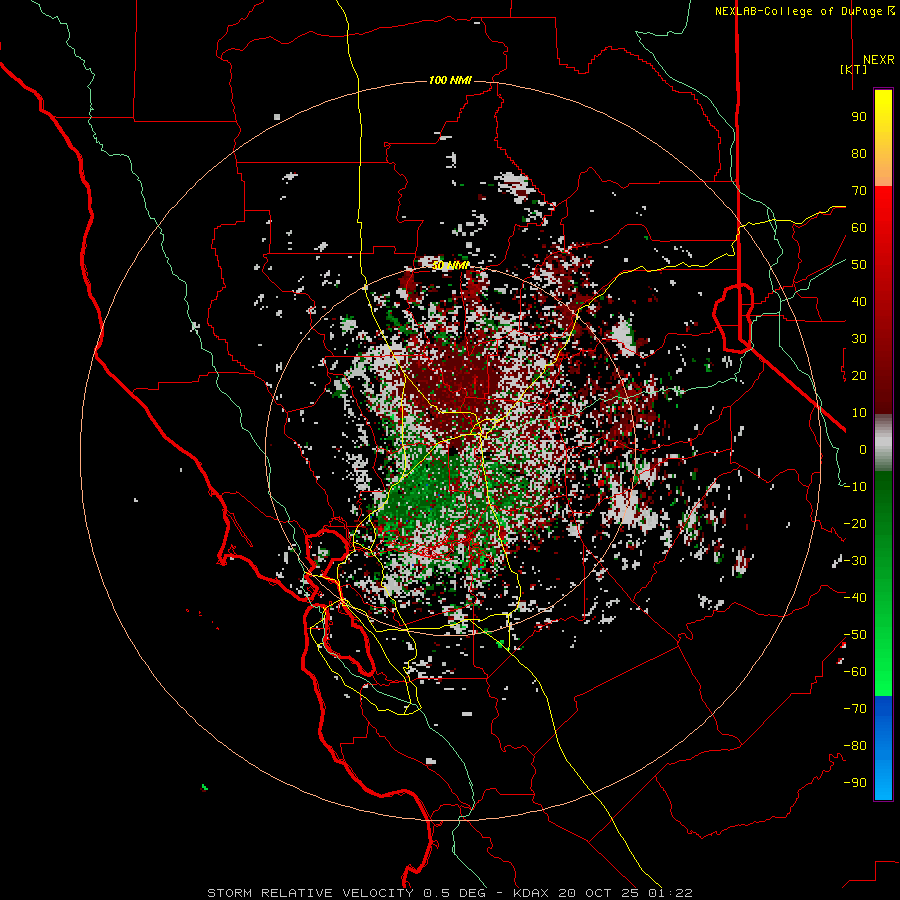This screenshot has height=900, width=900.
Task: Click the KDAX station identifier in caption
Action: point(530,893)
